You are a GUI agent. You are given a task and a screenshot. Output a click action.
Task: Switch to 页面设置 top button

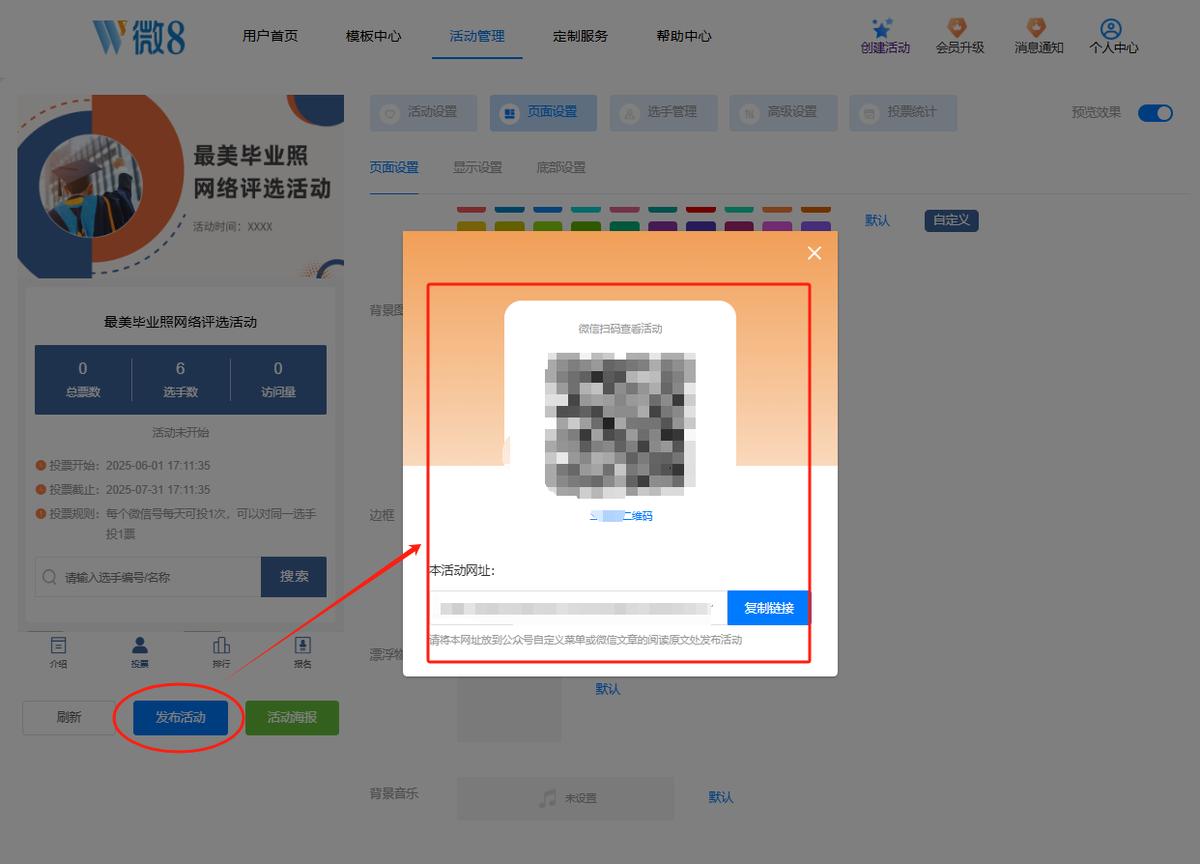coord(543,112)
